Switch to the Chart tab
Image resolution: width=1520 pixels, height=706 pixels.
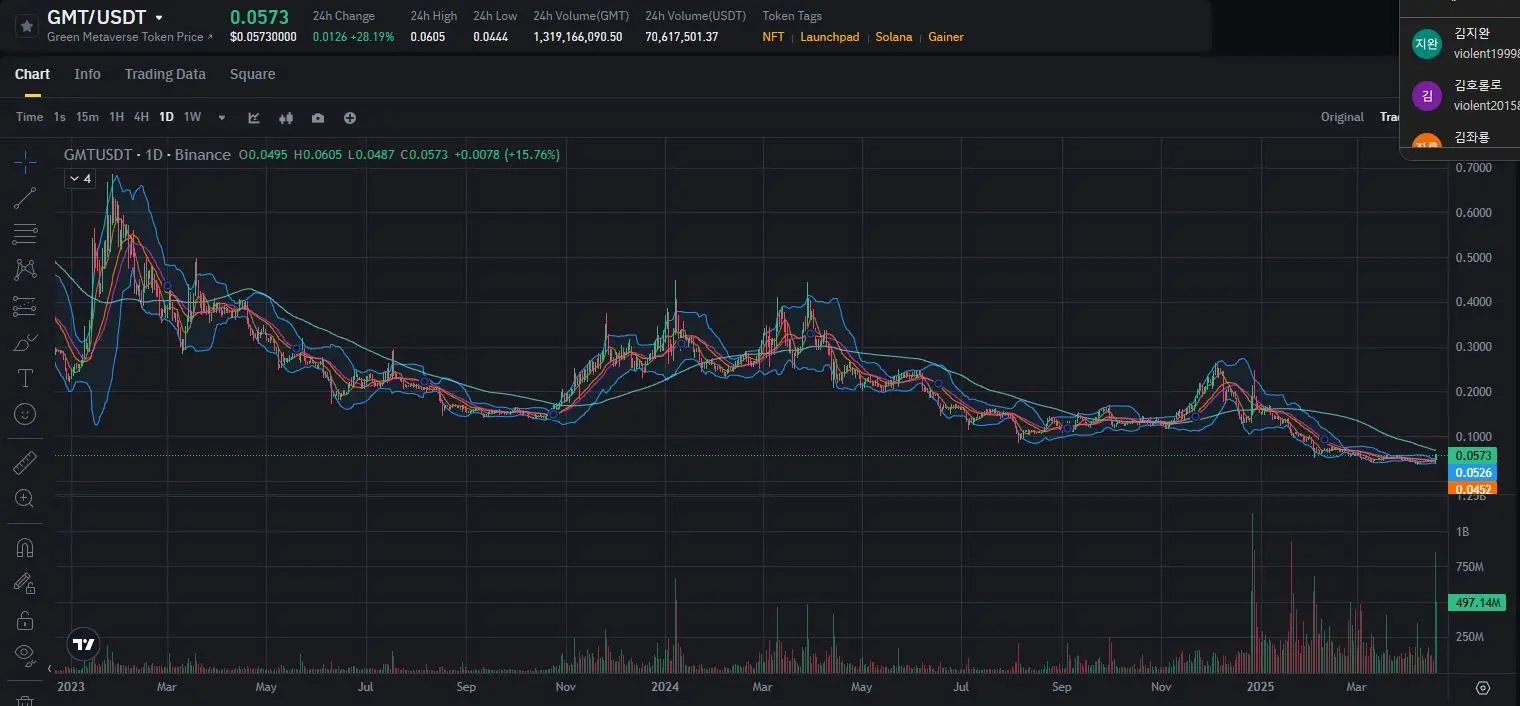pyautogui.click(x=32, y=74)
